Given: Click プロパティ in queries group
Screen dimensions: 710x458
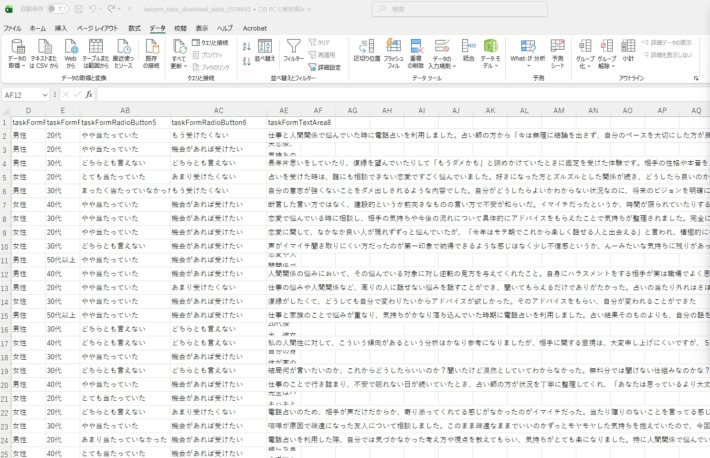Looking at the screenshot, I should pyautogui.click(x=207, y=55).
